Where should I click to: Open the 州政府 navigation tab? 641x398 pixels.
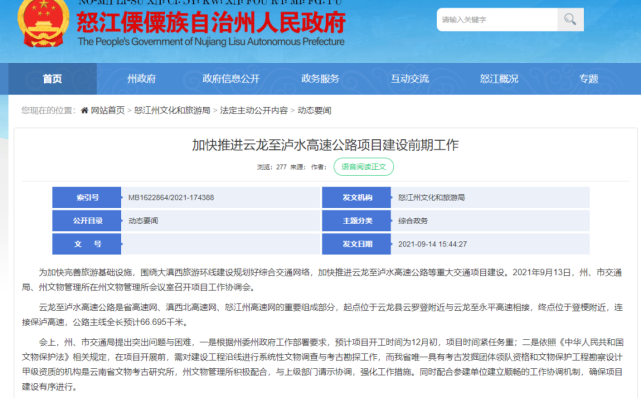[x=141, y=79]
